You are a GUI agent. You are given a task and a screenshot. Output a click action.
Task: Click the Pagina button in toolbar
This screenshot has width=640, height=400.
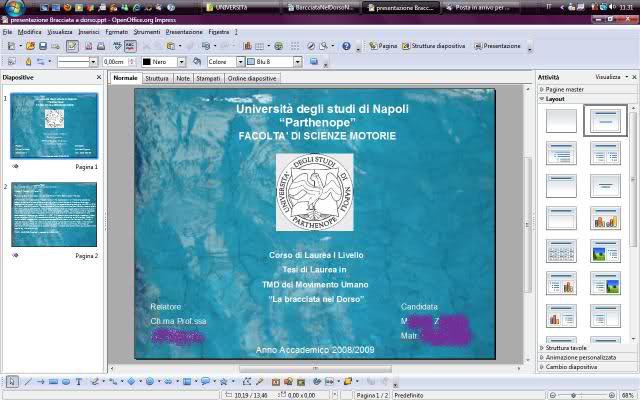383,46
